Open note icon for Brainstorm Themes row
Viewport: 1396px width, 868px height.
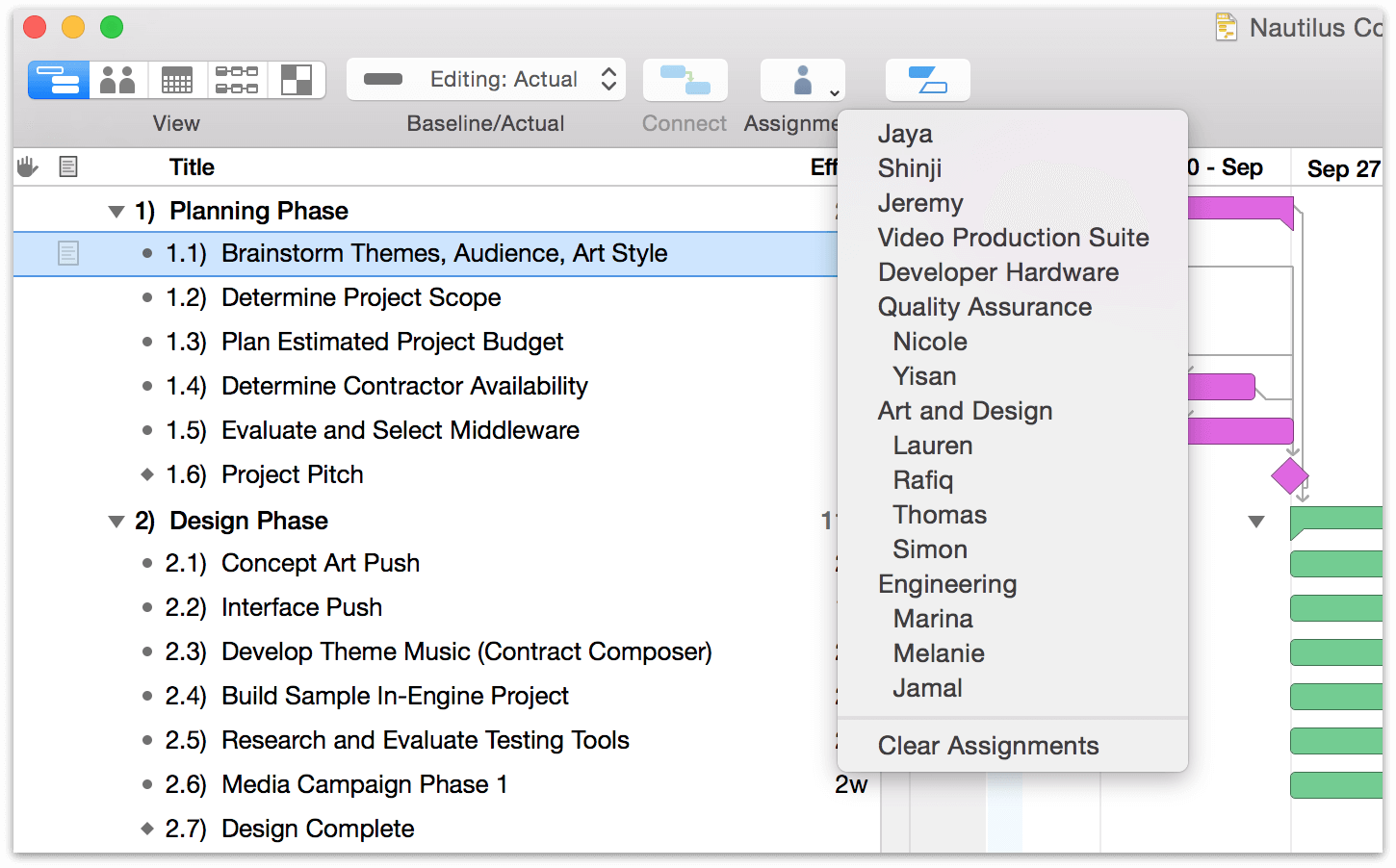click(x=68, y=254)
